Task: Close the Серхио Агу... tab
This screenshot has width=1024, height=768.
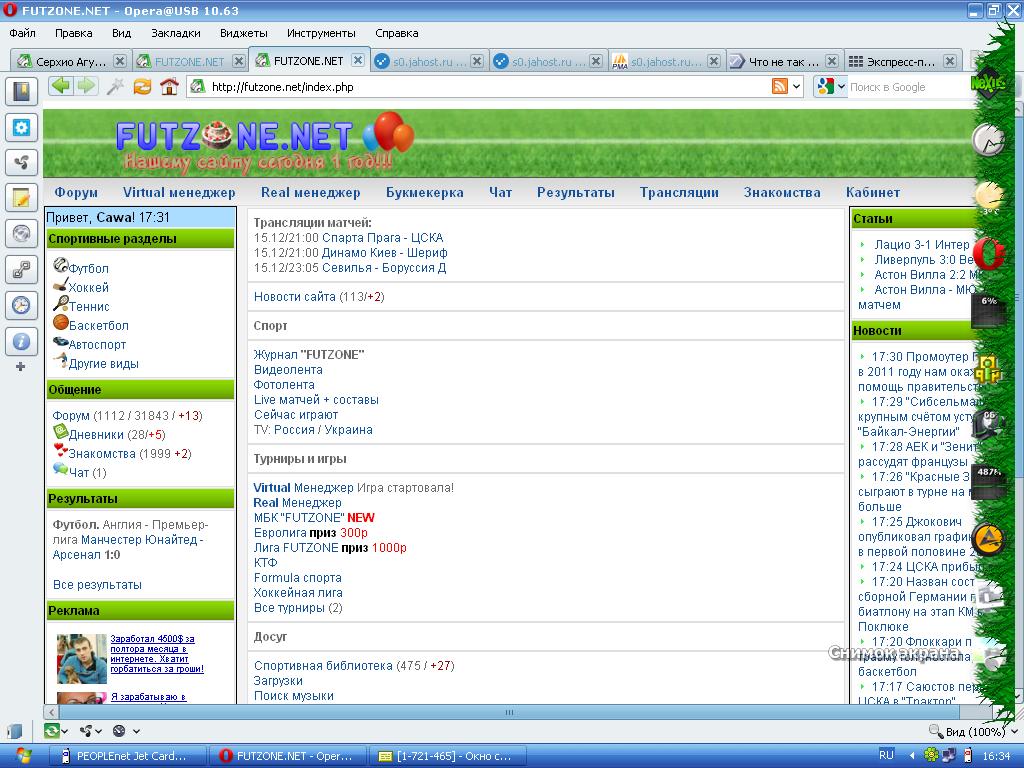Action: pos(120,61)
